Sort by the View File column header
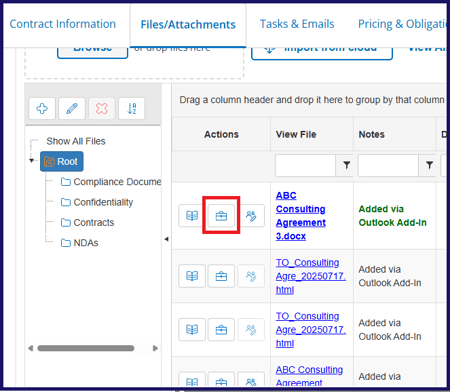The width and height of the screenshot is (450, 392). (296, 134)
